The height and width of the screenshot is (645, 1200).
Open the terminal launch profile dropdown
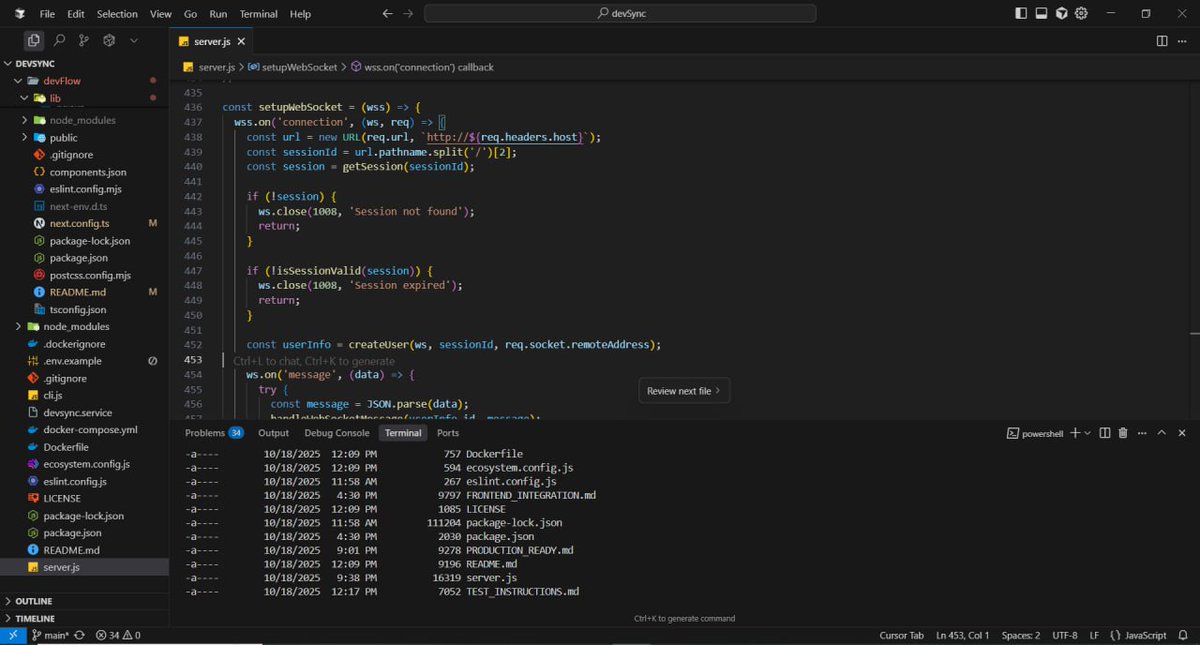click(x=1088, y=433)
